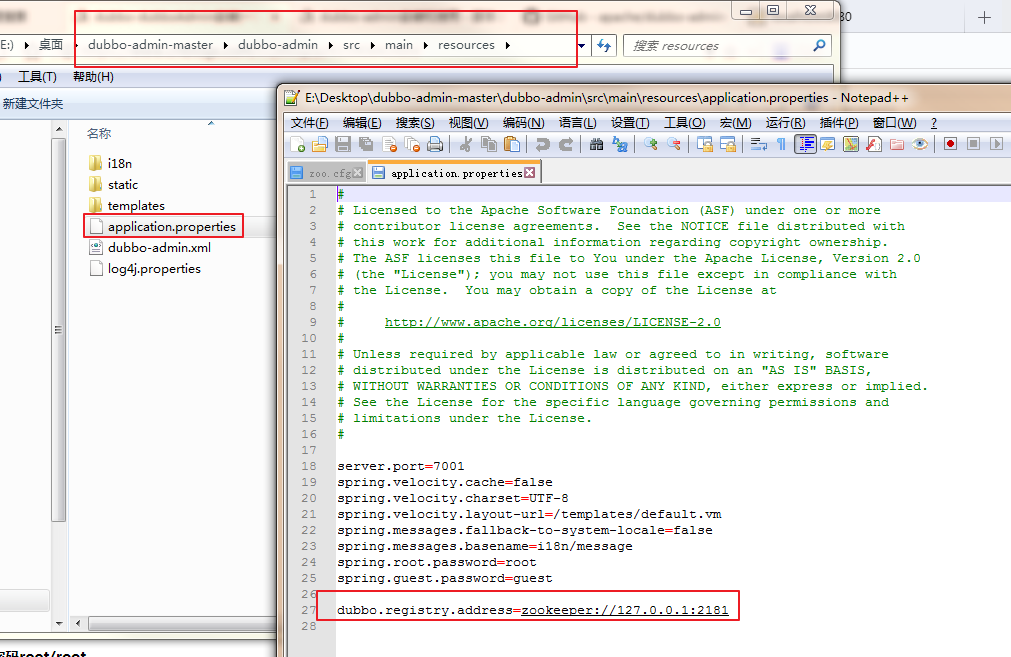Click the Copy icon in Notepad++ toolbar
This screenshot has height=657, width=1011.
click(489, 144)
